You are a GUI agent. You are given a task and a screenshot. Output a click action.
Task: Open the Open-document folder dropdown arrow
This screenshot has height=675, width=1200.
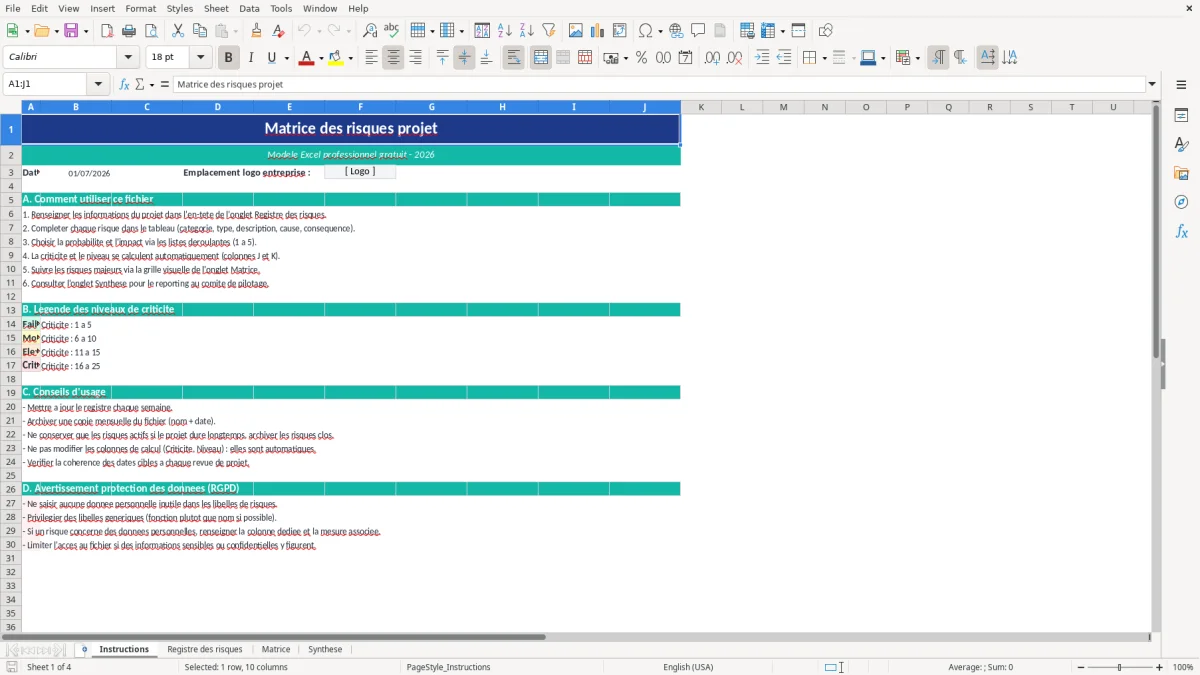pos(56,32)
